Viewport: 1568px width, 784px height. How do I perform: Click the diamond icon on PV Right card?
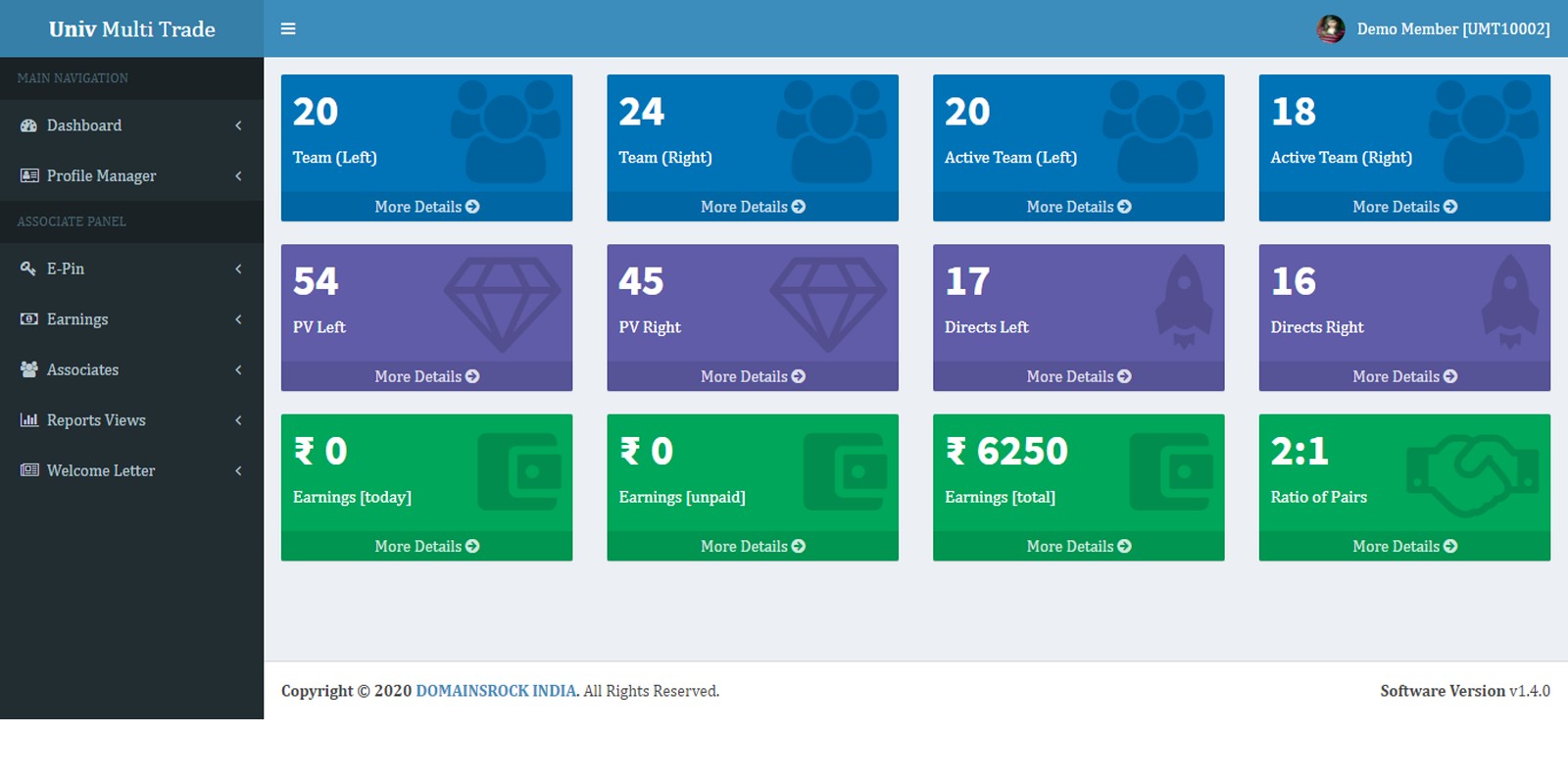(829, 305)
